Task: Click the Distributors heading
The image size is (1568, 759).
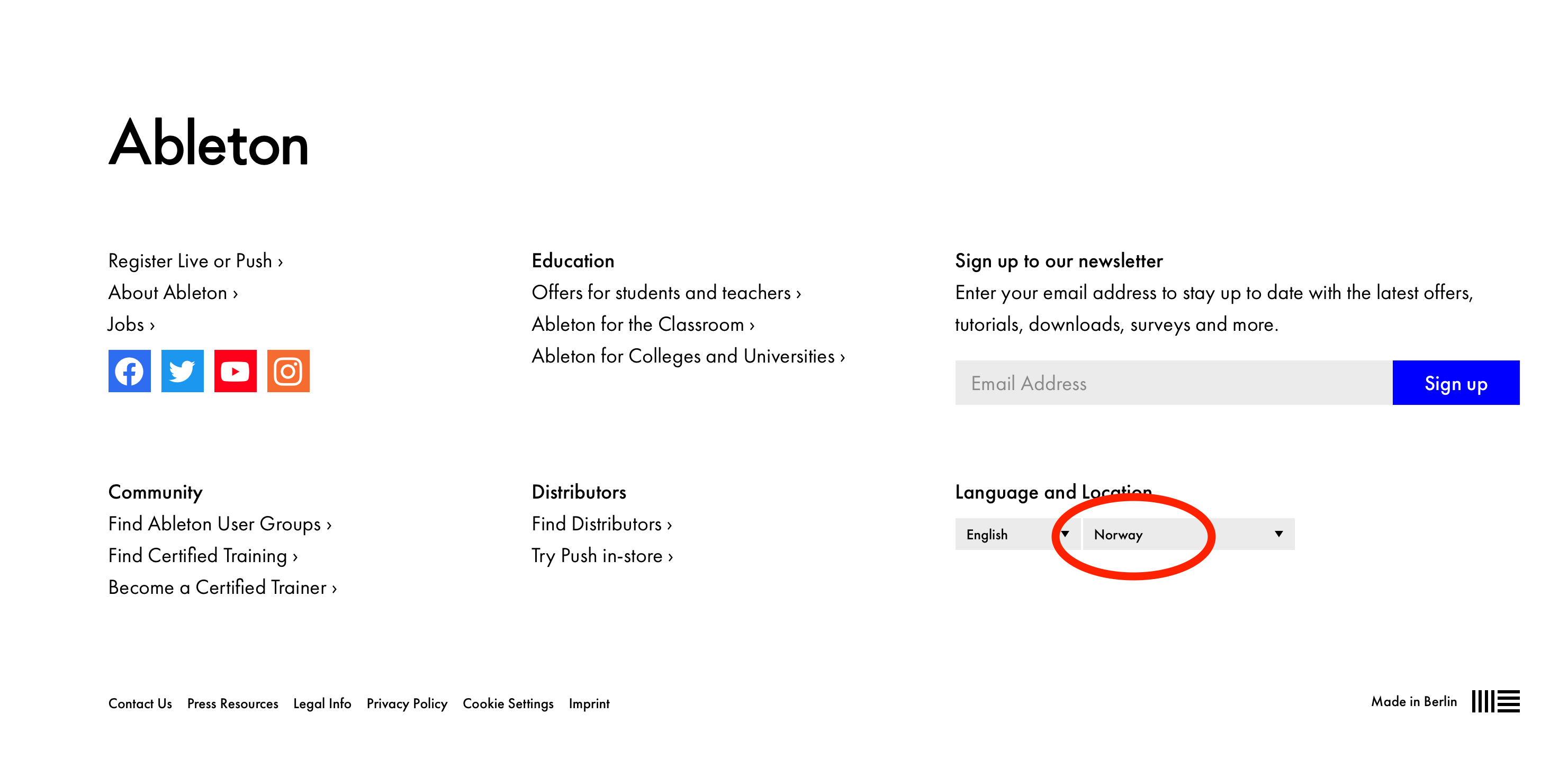Action: click(x=579, y=492)
